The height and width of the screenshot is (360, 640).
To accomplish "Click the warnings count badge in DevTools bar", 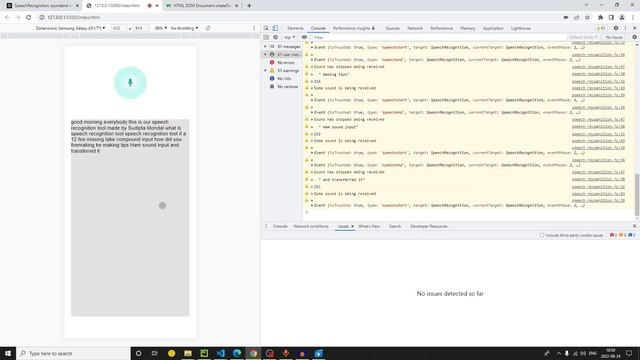I will pos(601,28).
